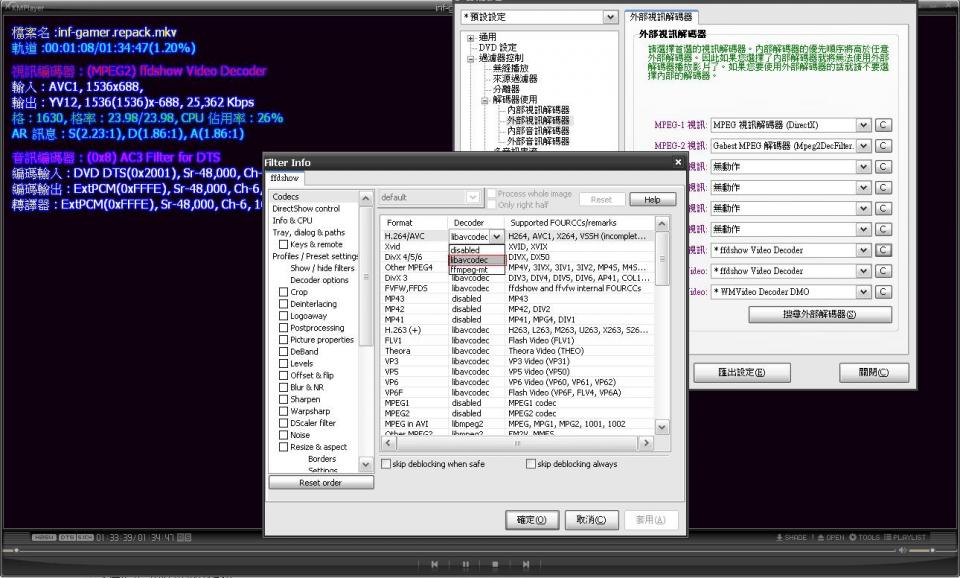Choose ffmpeg-mt from the decoder dropdown list
This screenshot has height=578, width=960.
coord(468,270)
